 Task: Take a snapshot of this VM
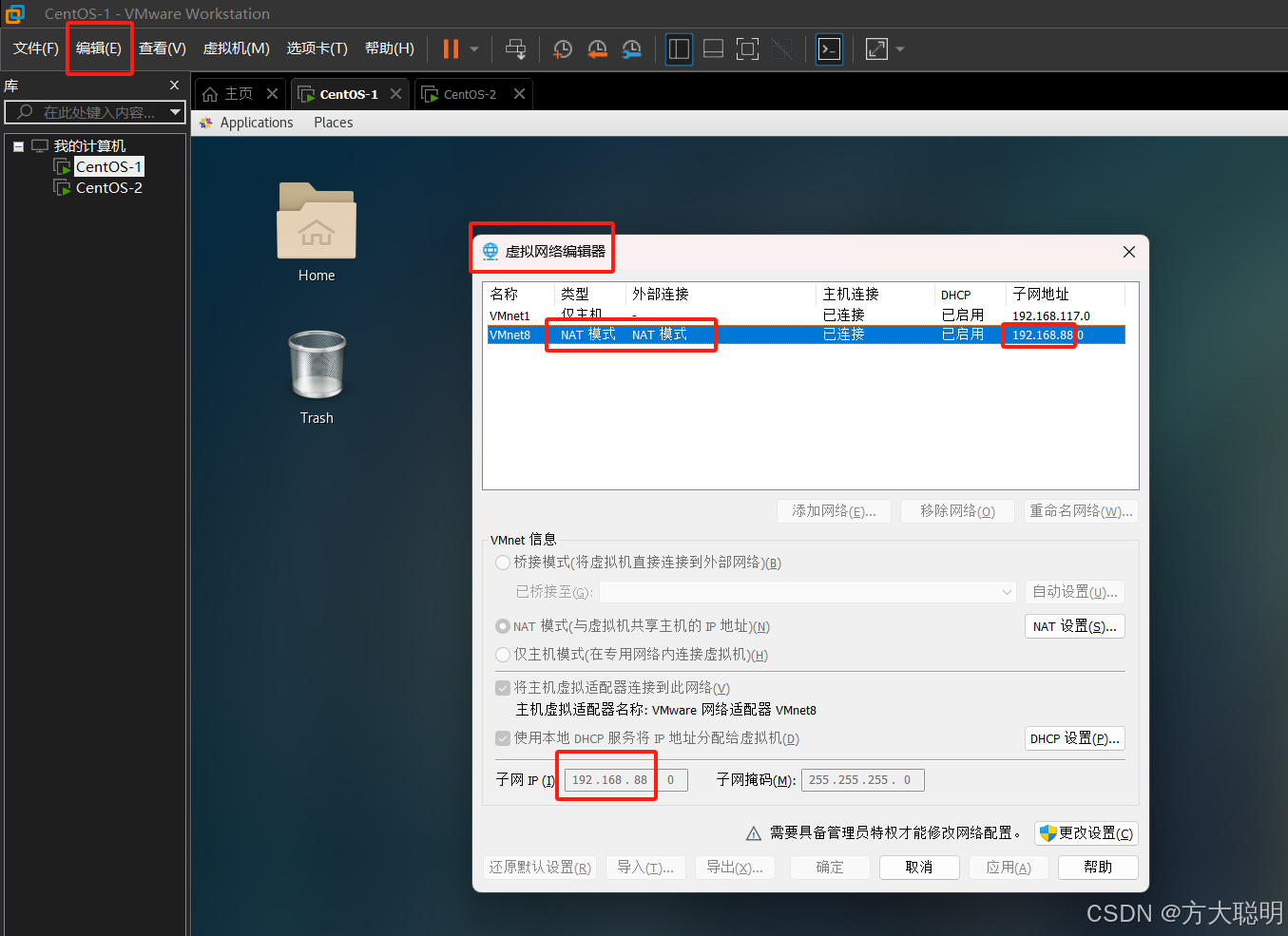point(563,48)
